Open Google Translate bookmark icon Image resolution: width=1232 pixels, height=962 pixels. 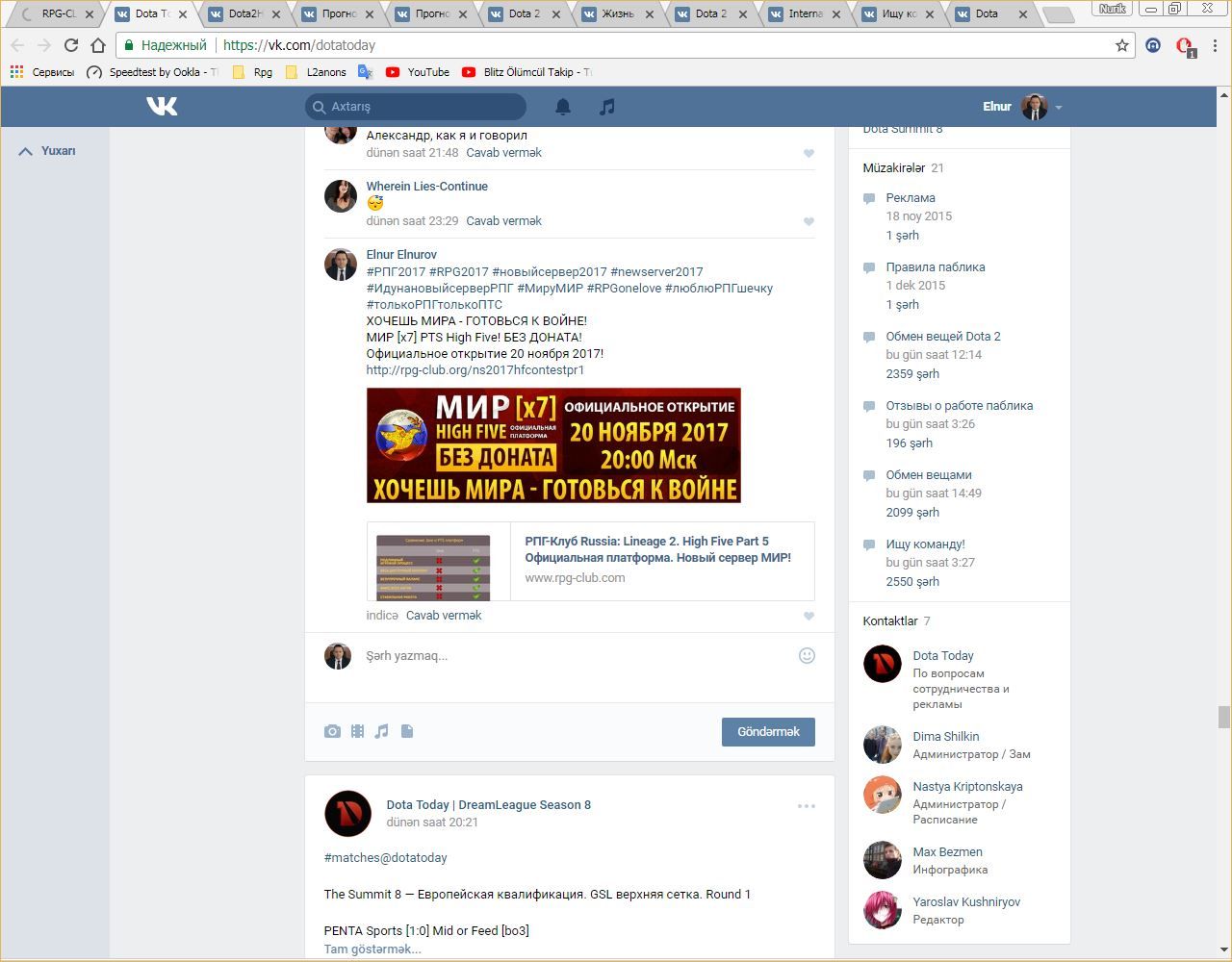pyautogui.click(x=365, y=72)
